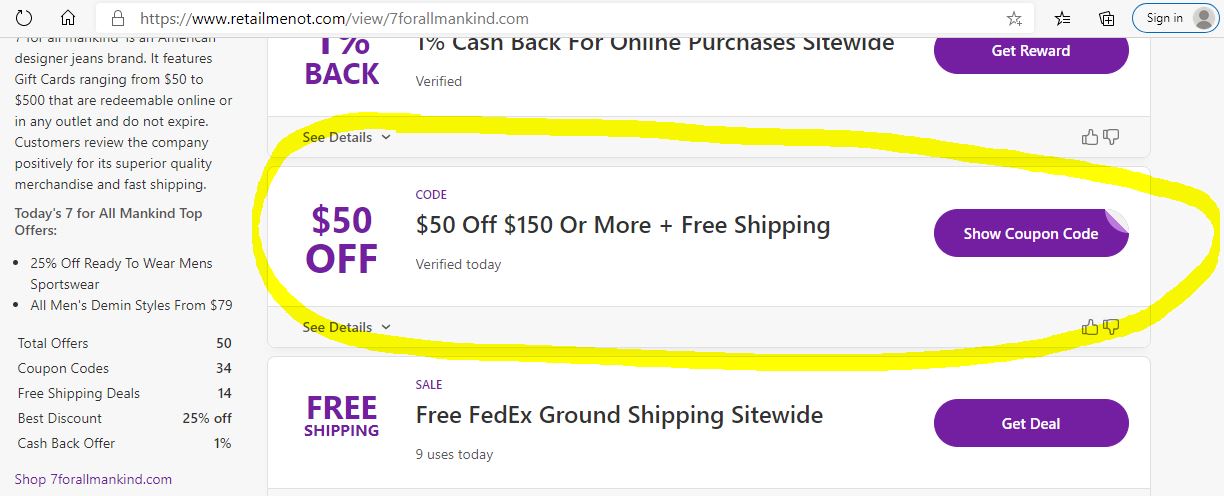Thumbs down the $50 Off coupon
The height and width of the screenshot is (496, 1224).
click(1111, 327)
